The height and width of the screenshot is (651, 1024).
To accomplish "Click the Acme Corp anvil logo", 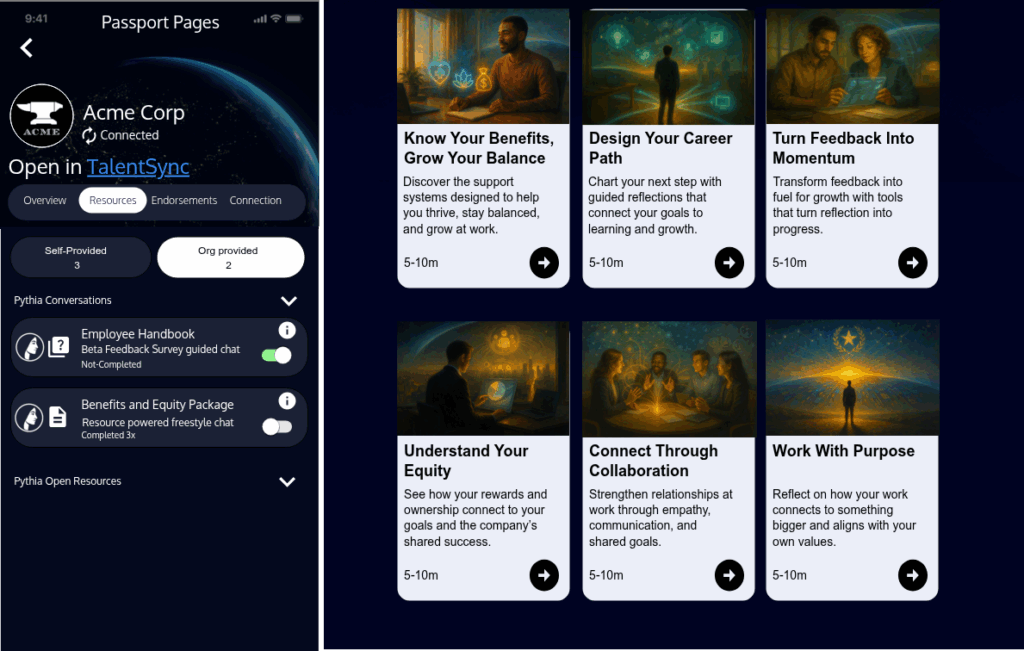I will (41, 117).
